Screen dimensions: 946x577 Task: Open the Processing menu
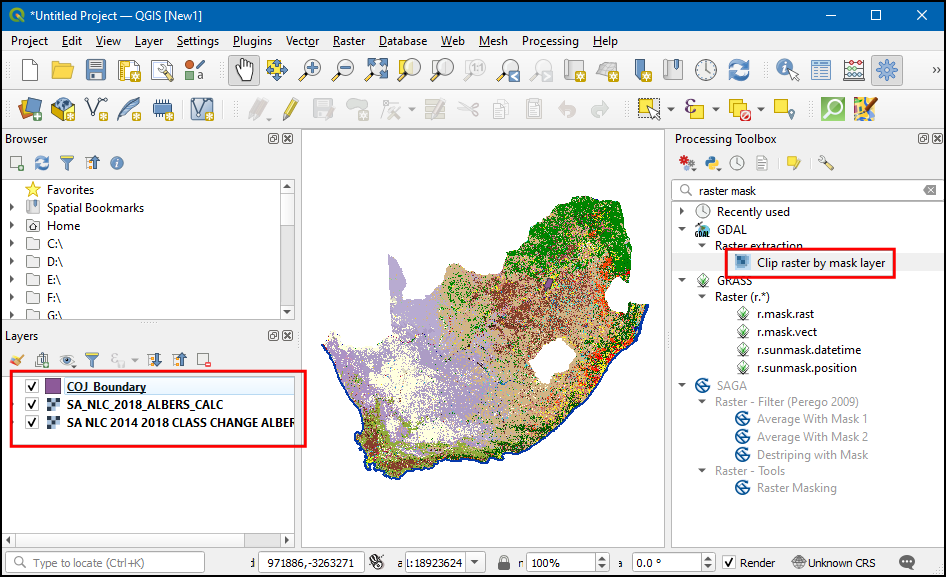(549, 41)
